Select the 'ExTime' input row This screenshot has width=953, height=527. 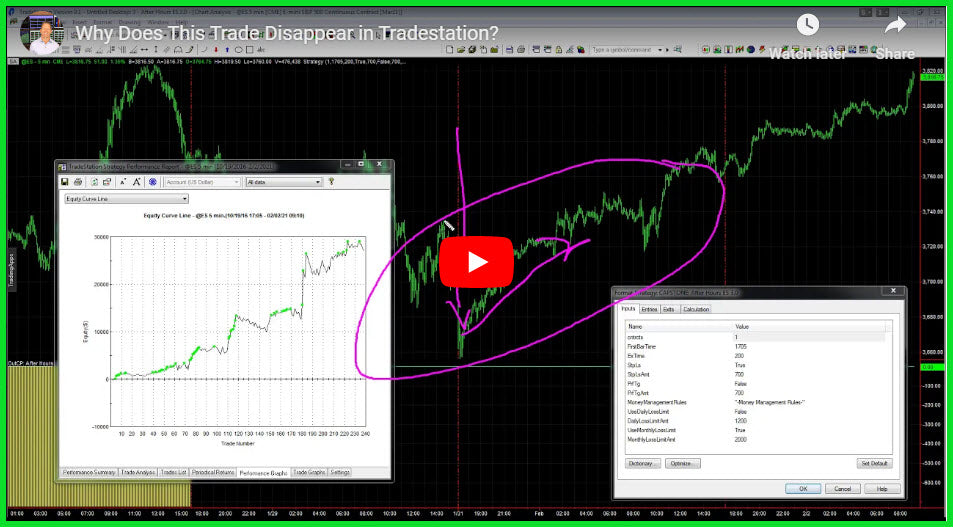[755, 356]
